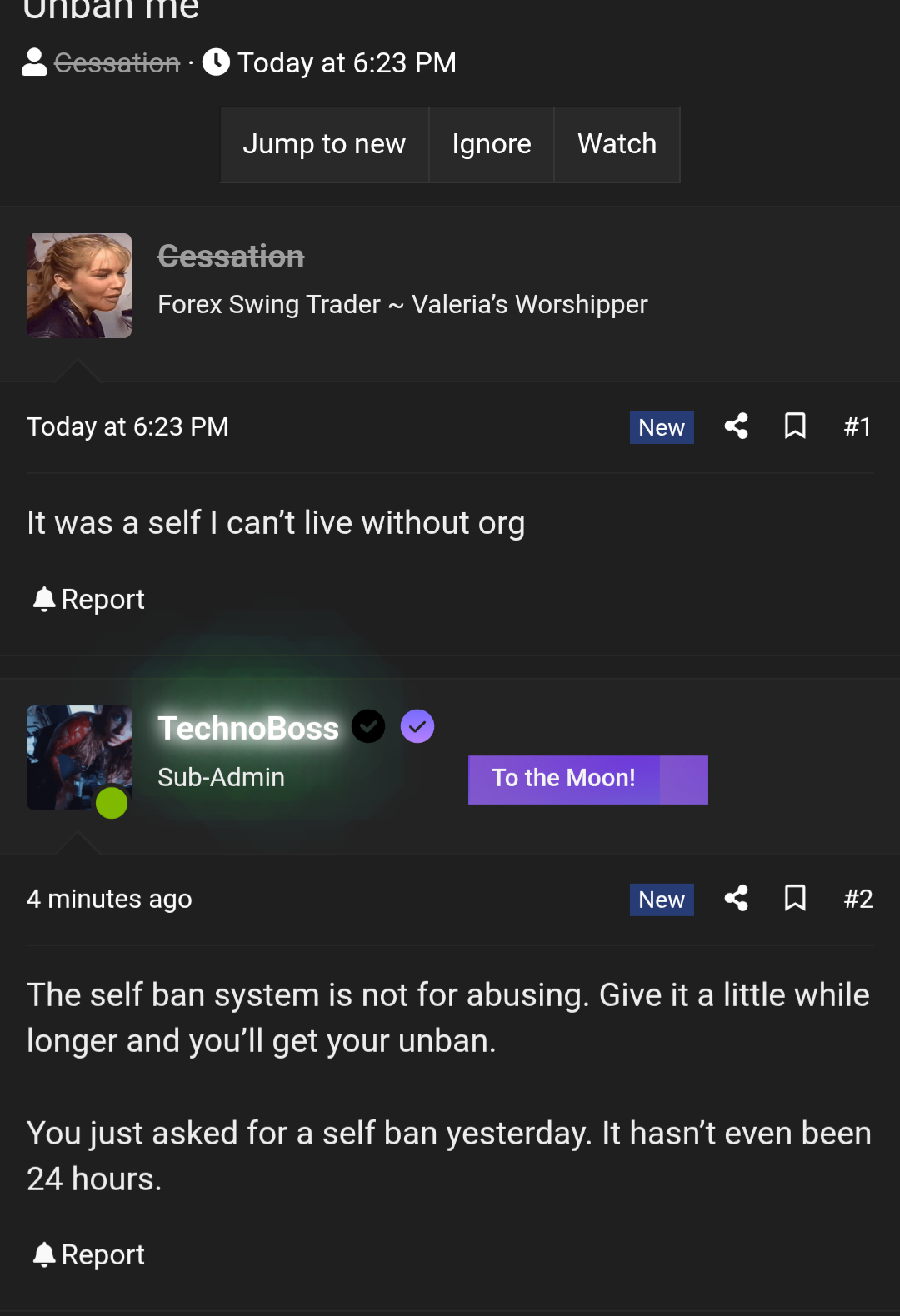Share TechnoBoss's reply #2
Screen dimensions: 900x1316
pos(736,899)
